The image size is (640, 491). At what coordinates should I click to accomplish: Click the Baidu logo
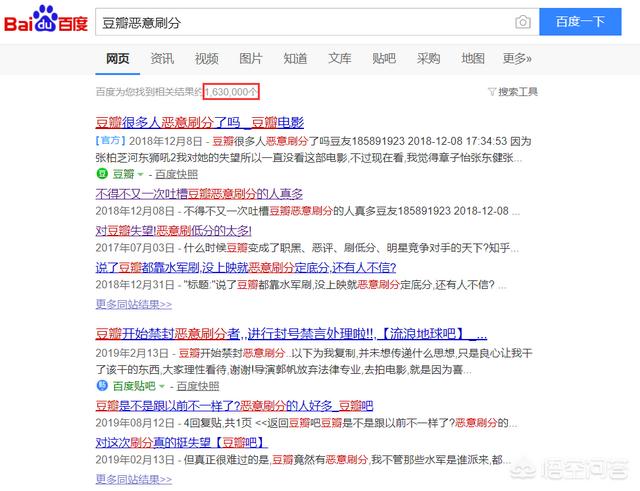point(46,20)
